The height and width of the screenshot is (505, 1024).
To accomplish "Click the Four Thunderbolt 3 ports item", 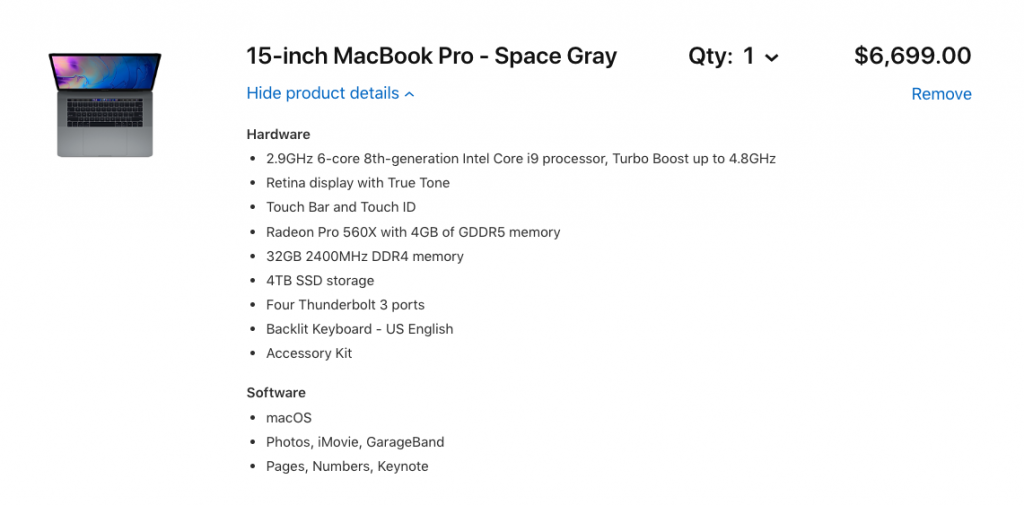I will (x=345, y=305).
